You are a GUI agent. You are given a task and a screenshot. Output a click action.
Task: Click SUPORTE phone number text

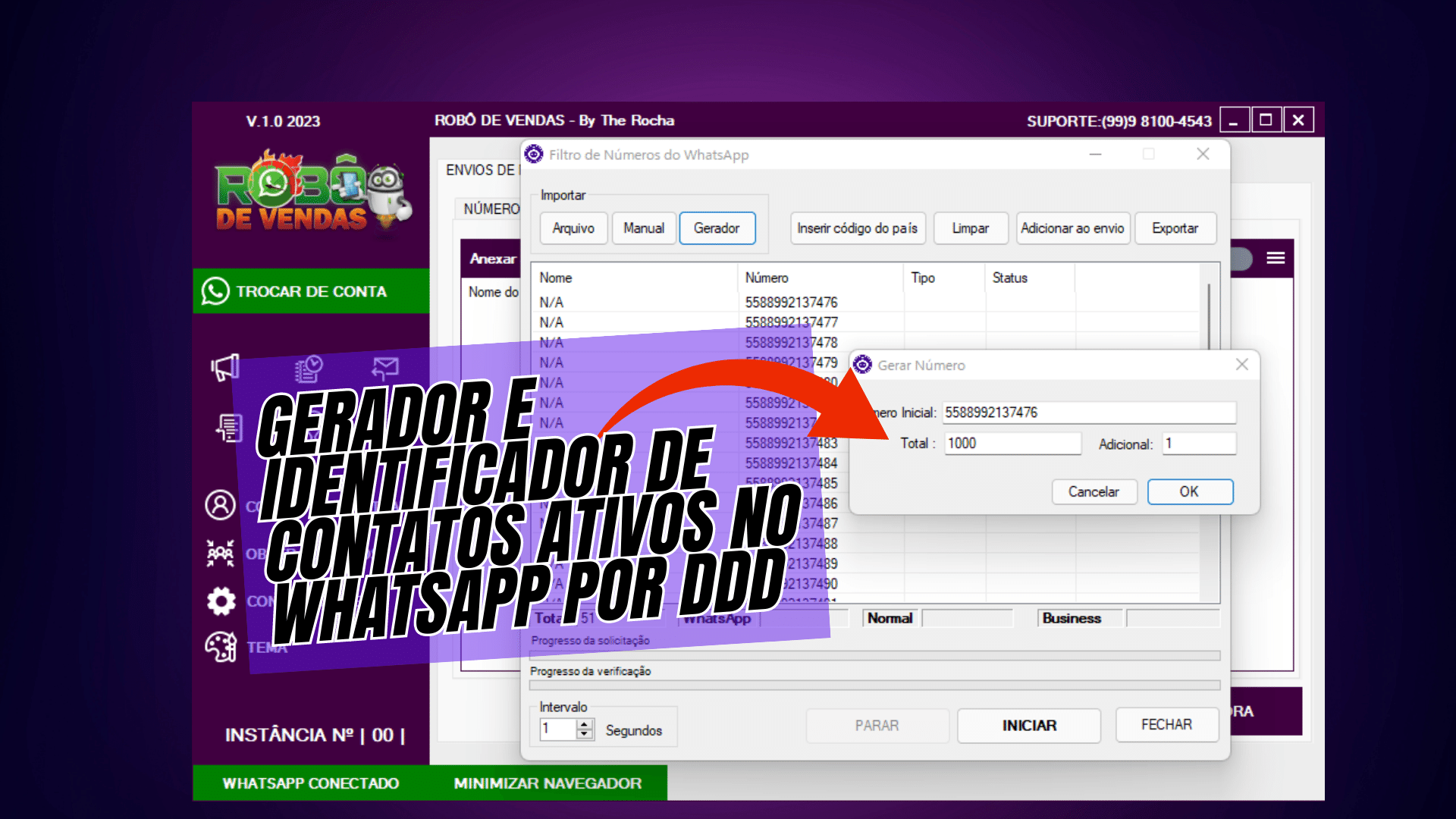(x=1119, y=121)
